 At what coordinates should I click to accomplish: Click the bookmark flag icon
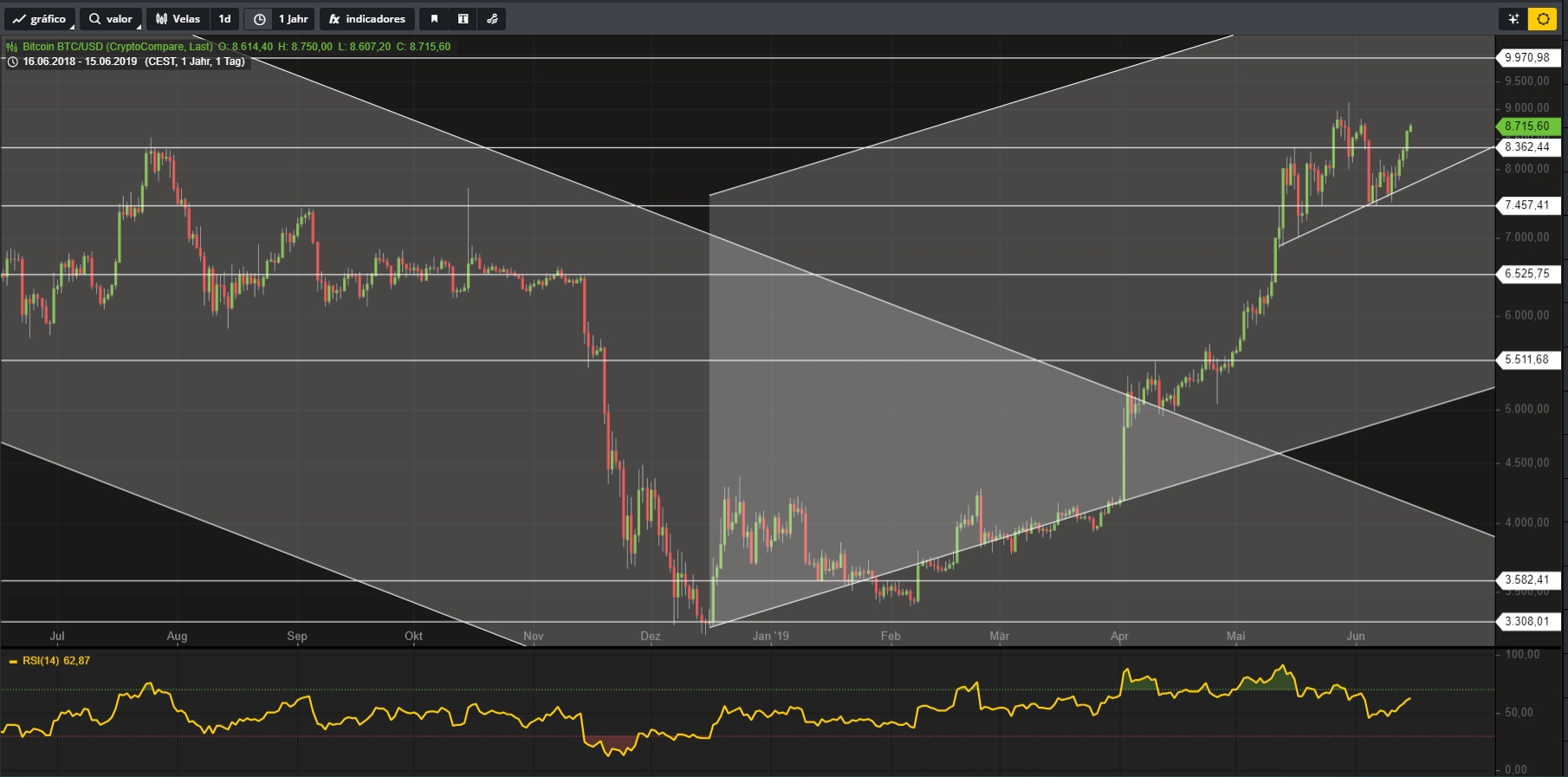point(434,19)
